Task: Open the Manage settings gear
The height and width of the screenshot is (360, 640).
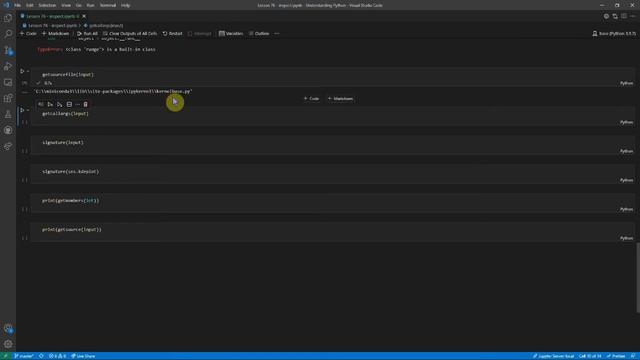Action: (8, 344)
